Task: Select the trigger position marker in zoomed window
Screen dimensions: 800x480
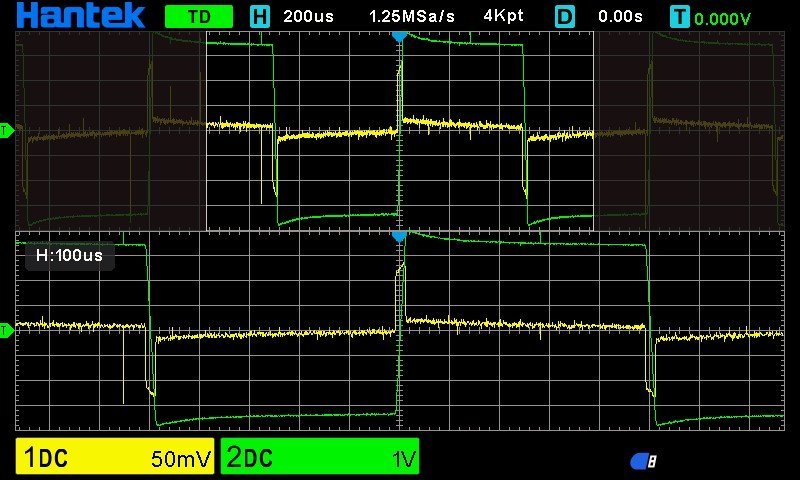Action: [x=399, y=237]
